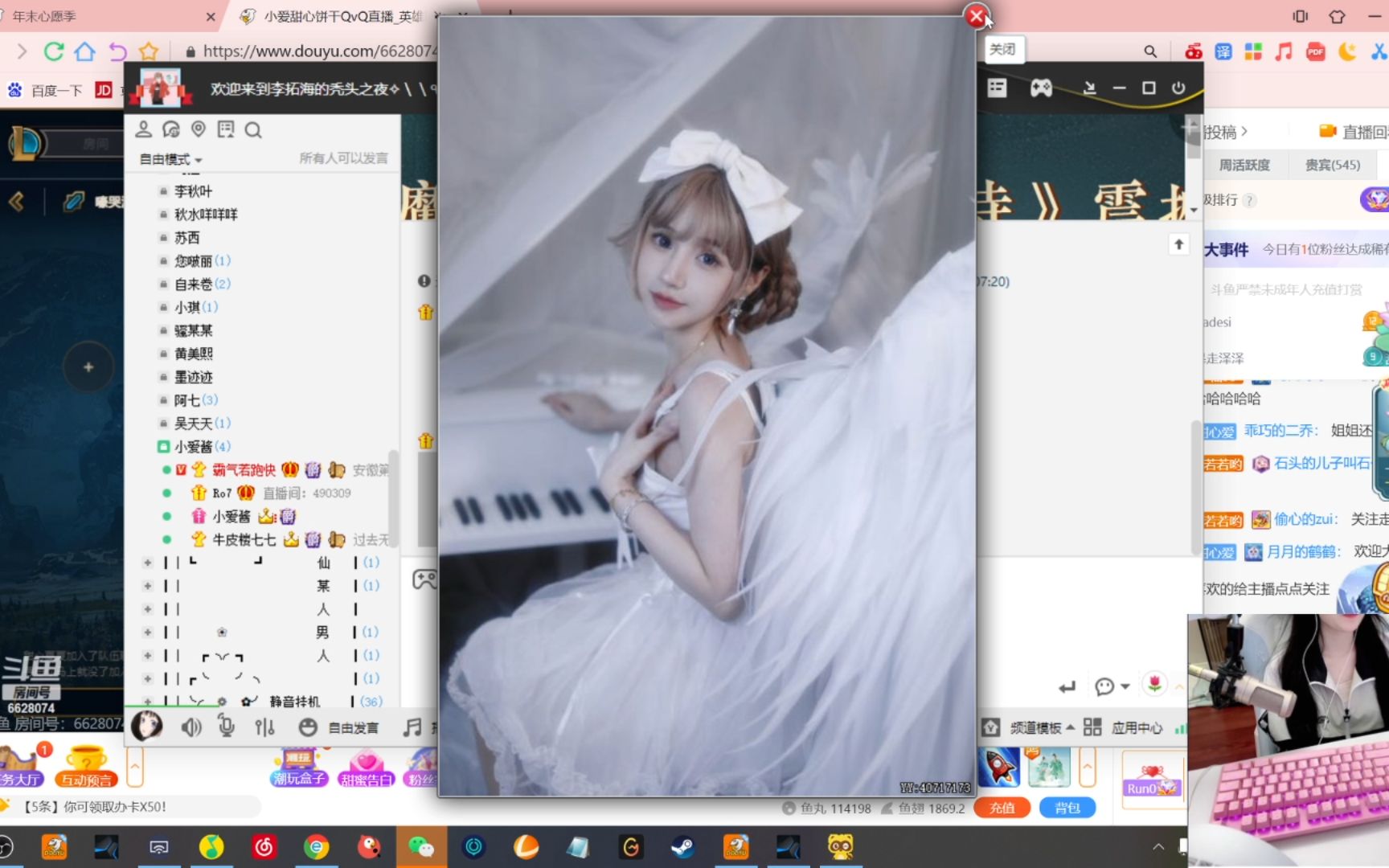
Task: Click the browser address bar URL
Action: click(x=319, y=51)
